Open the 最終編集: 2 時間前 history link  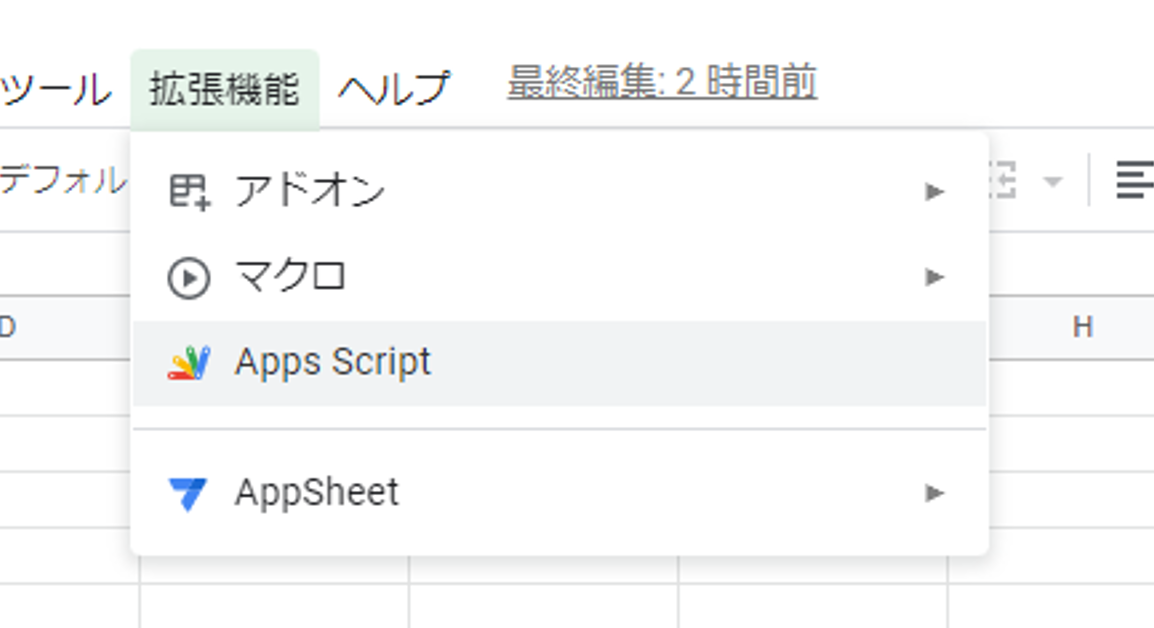[x=662, y=82]
